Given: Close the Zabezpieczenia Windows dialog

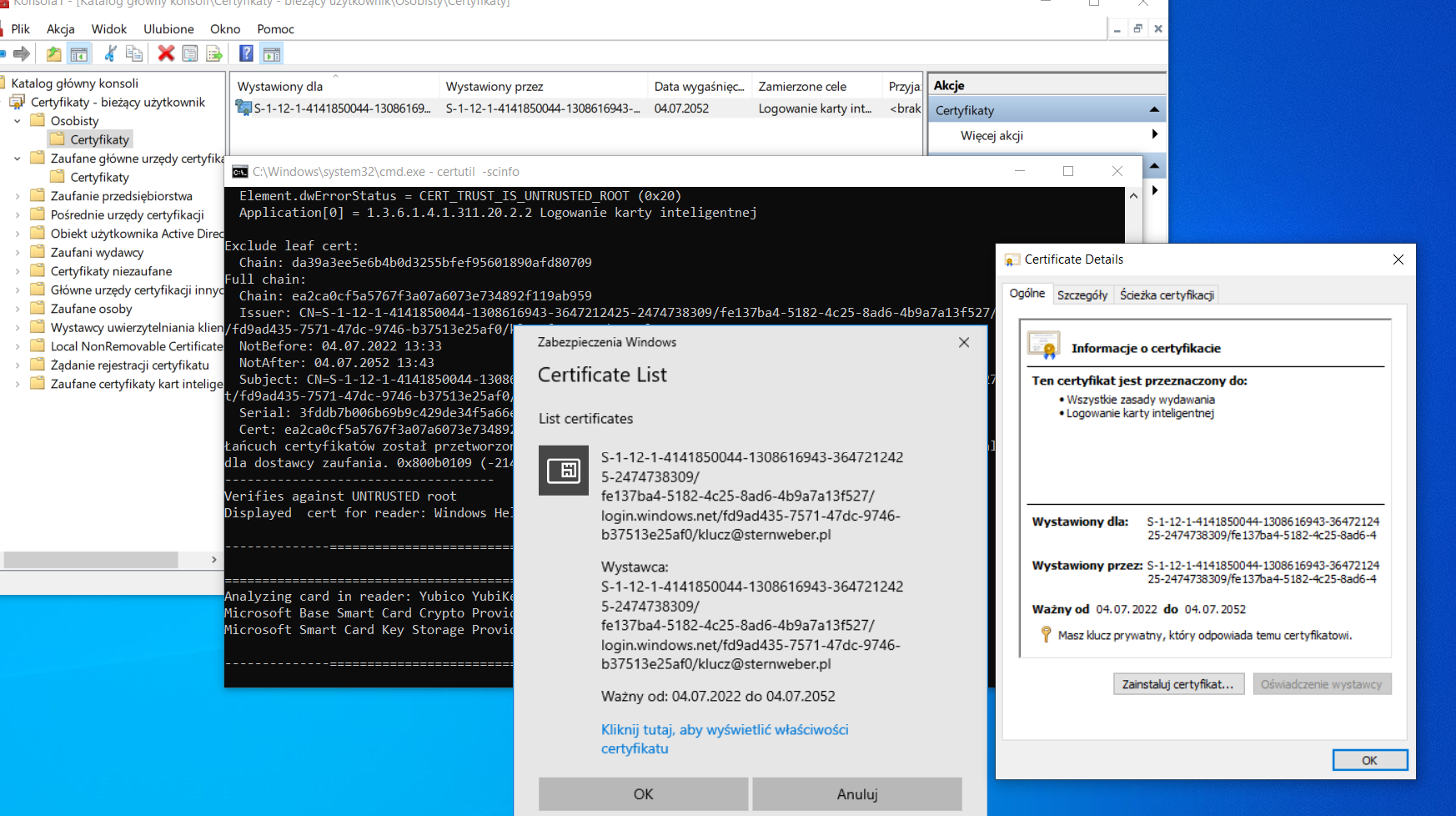Looking at the screenshot, I should click(x=964, y=342).
